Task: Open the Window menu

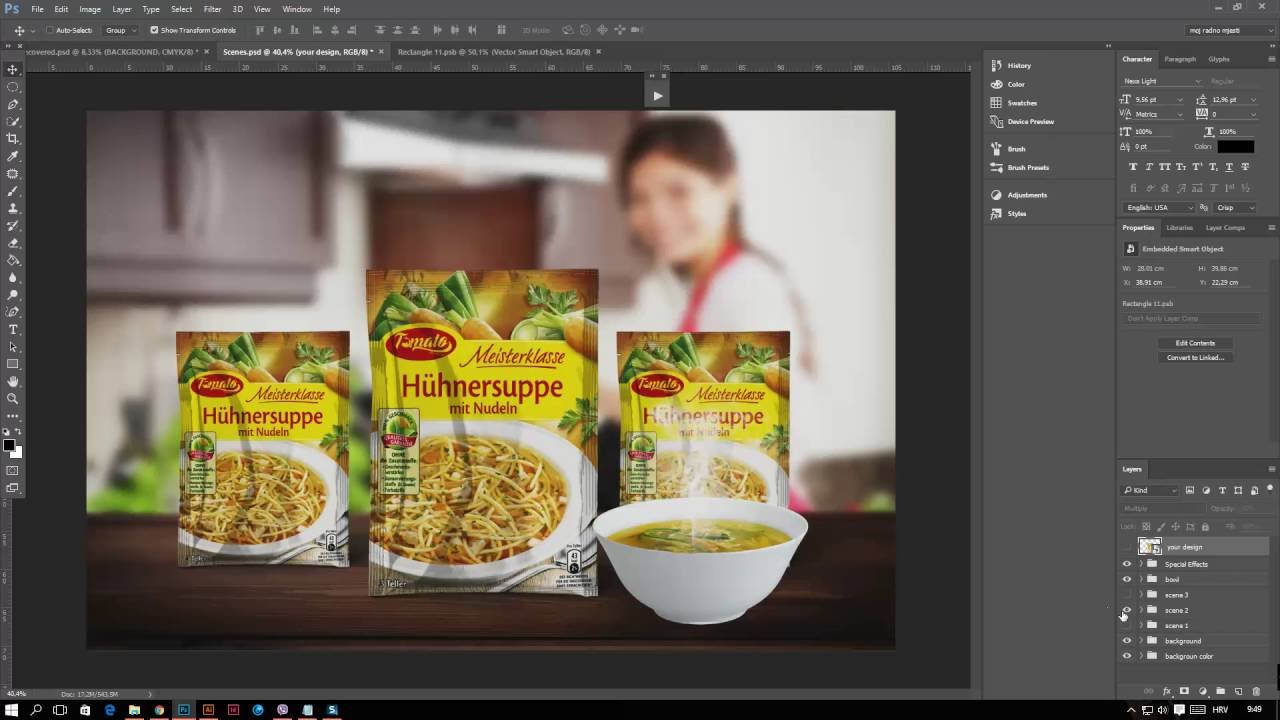Action: tap(297, 9)
